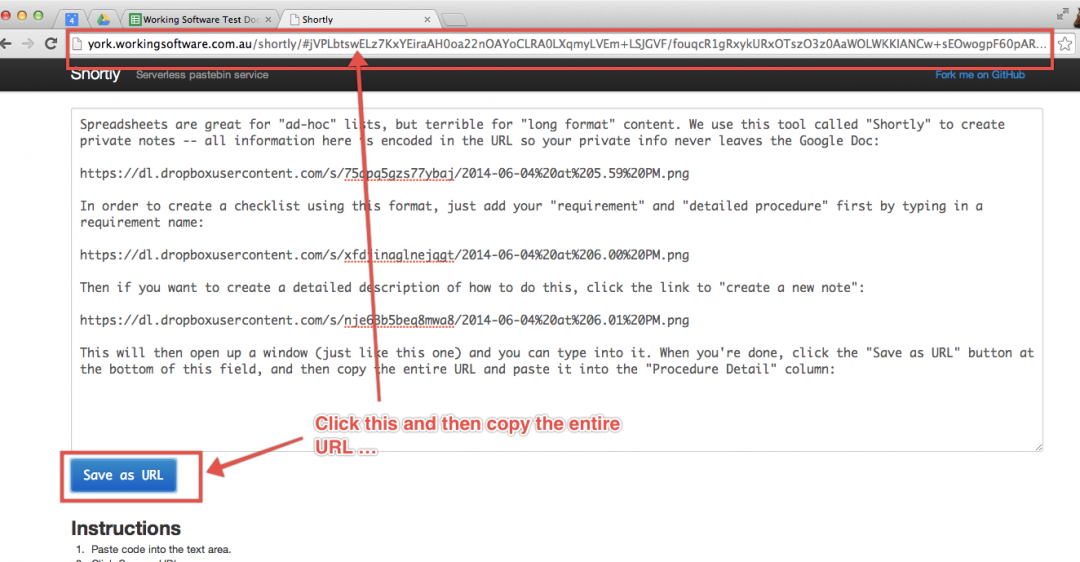Viewport: 1080px width, 562px height.
Task: Toggle fullscreen with the expand arrows icon
Action: (1062, 13)
